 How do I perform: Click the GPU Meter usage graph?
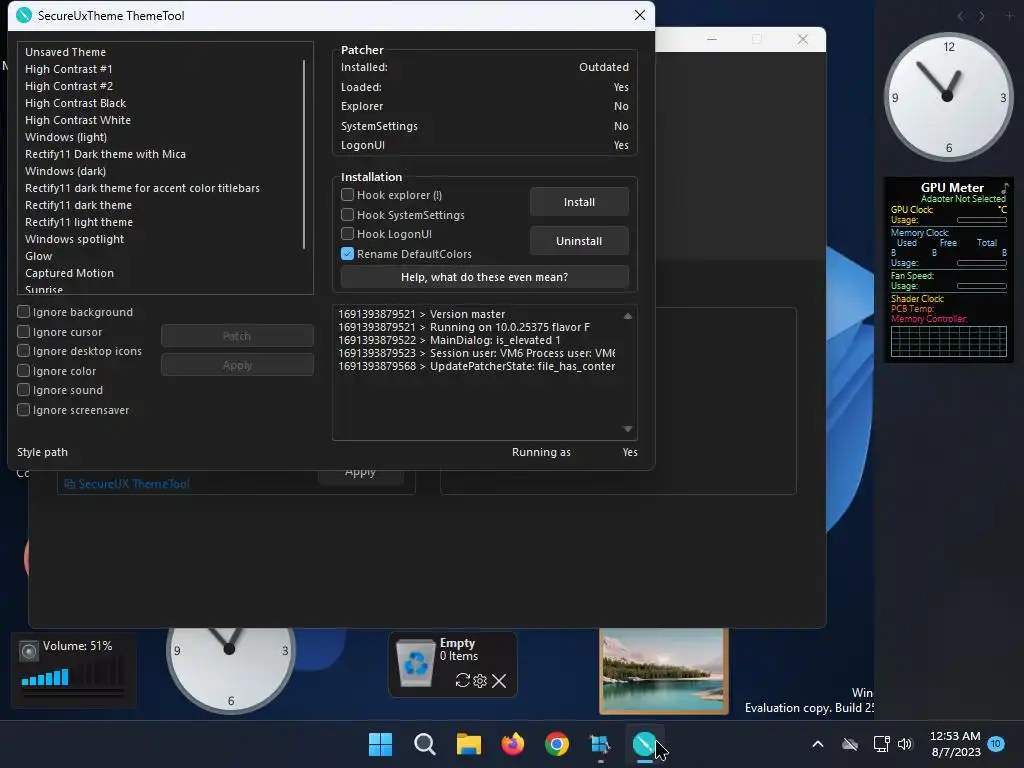948,341
